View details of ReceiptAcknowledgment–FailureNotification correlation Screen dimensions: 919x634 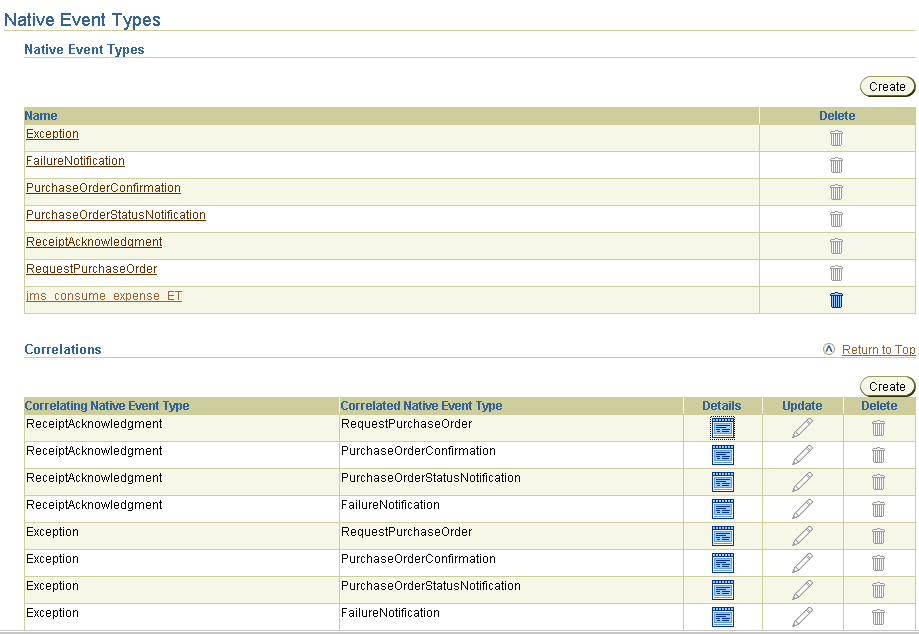(x=723, y=509)
